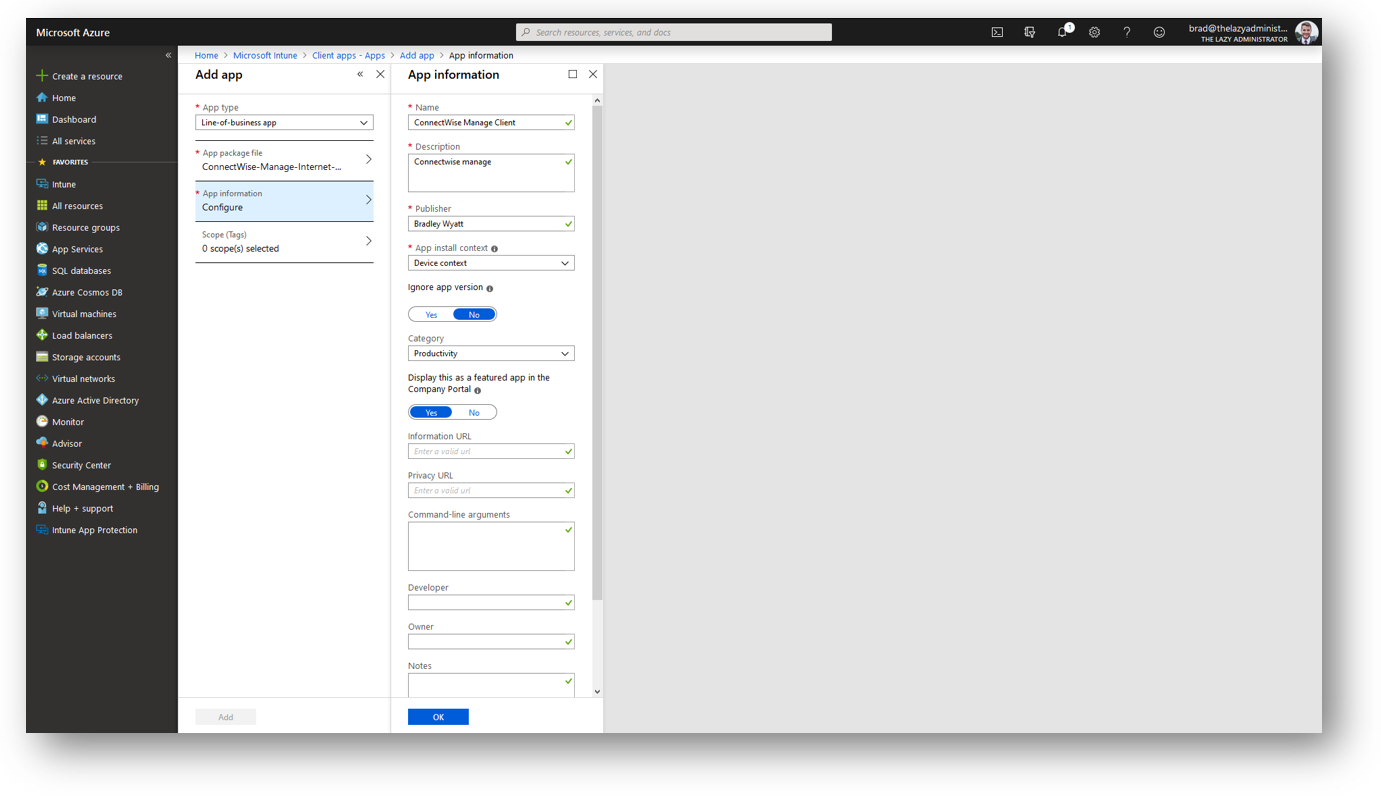Open Intune App Protection icon
Image resolution: width=1381 pixels, height=797 pixels.
pos(42,530)
